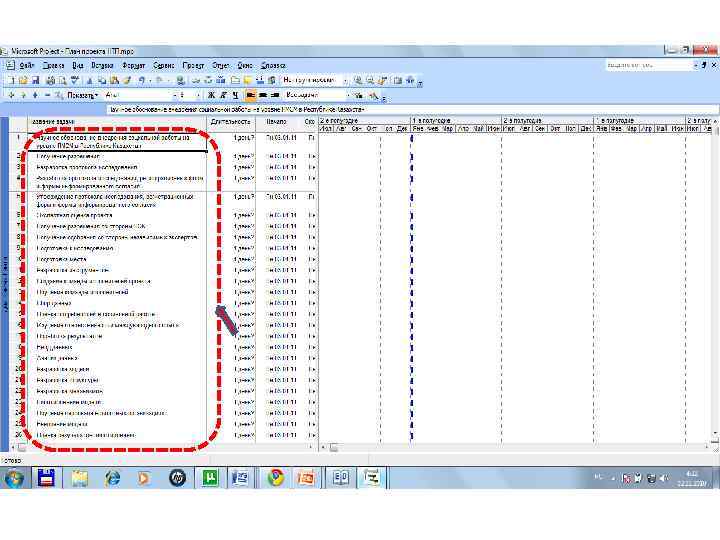The width and height of the screenshot is (720, 540).
Task: Go to the selected task in the chart
Action: coord(382,80)
